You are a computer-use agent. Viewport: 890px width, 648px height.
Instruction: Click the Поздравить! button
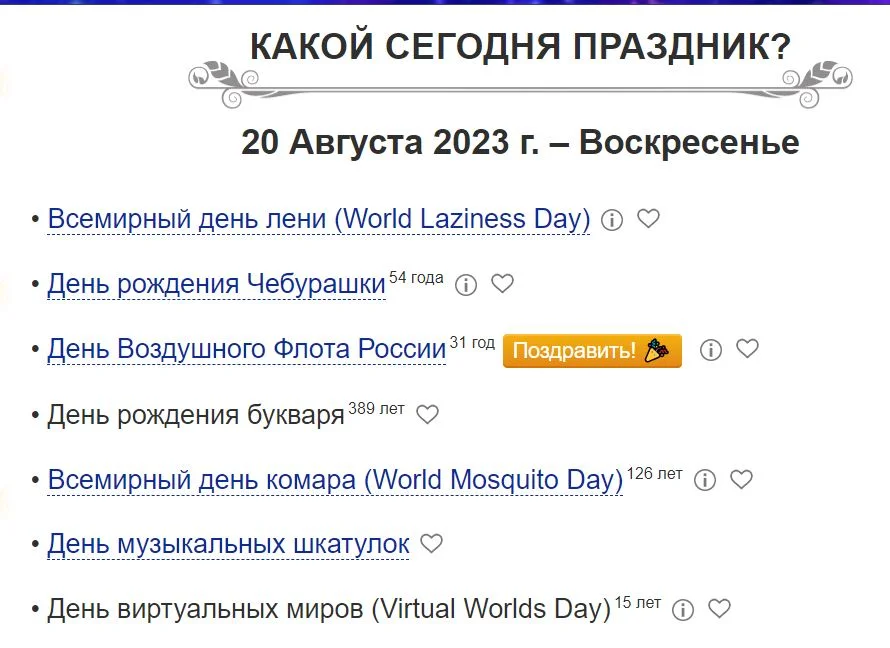pyautogui.click(x=592, y=350)
